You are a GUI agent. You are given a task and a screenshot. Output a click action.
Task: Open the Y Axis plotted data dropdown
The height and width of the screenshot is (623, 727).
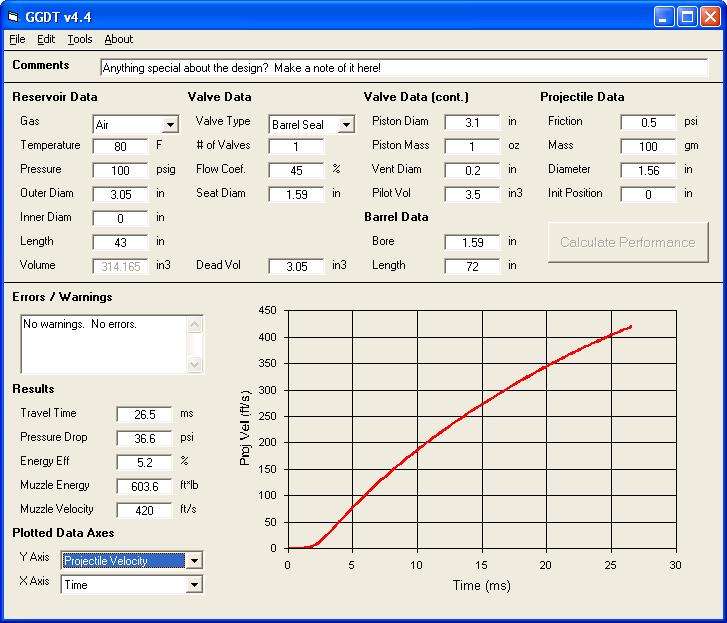tap(194, 561)
